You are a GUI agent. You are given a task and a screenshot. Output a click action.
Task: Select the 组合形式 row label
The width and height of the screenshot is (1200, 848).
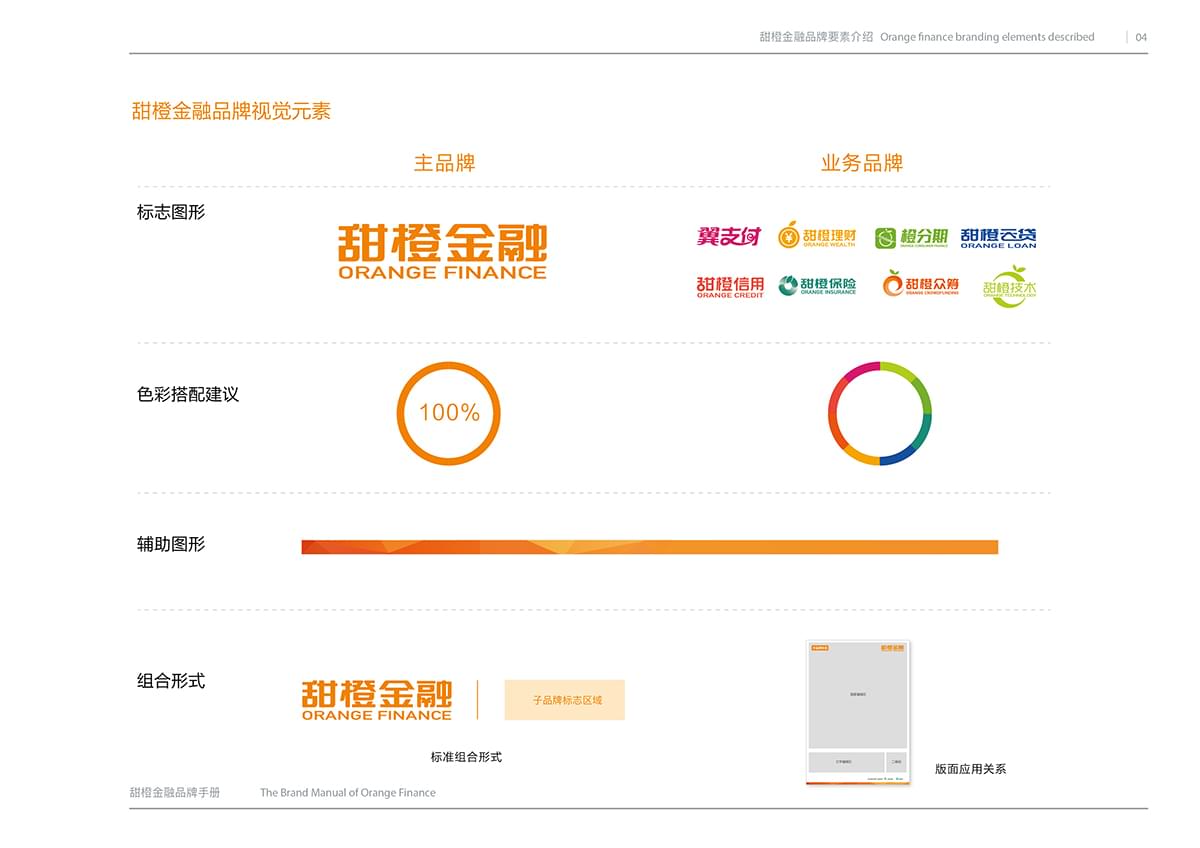pyautogui.click(x=171, y=681)
